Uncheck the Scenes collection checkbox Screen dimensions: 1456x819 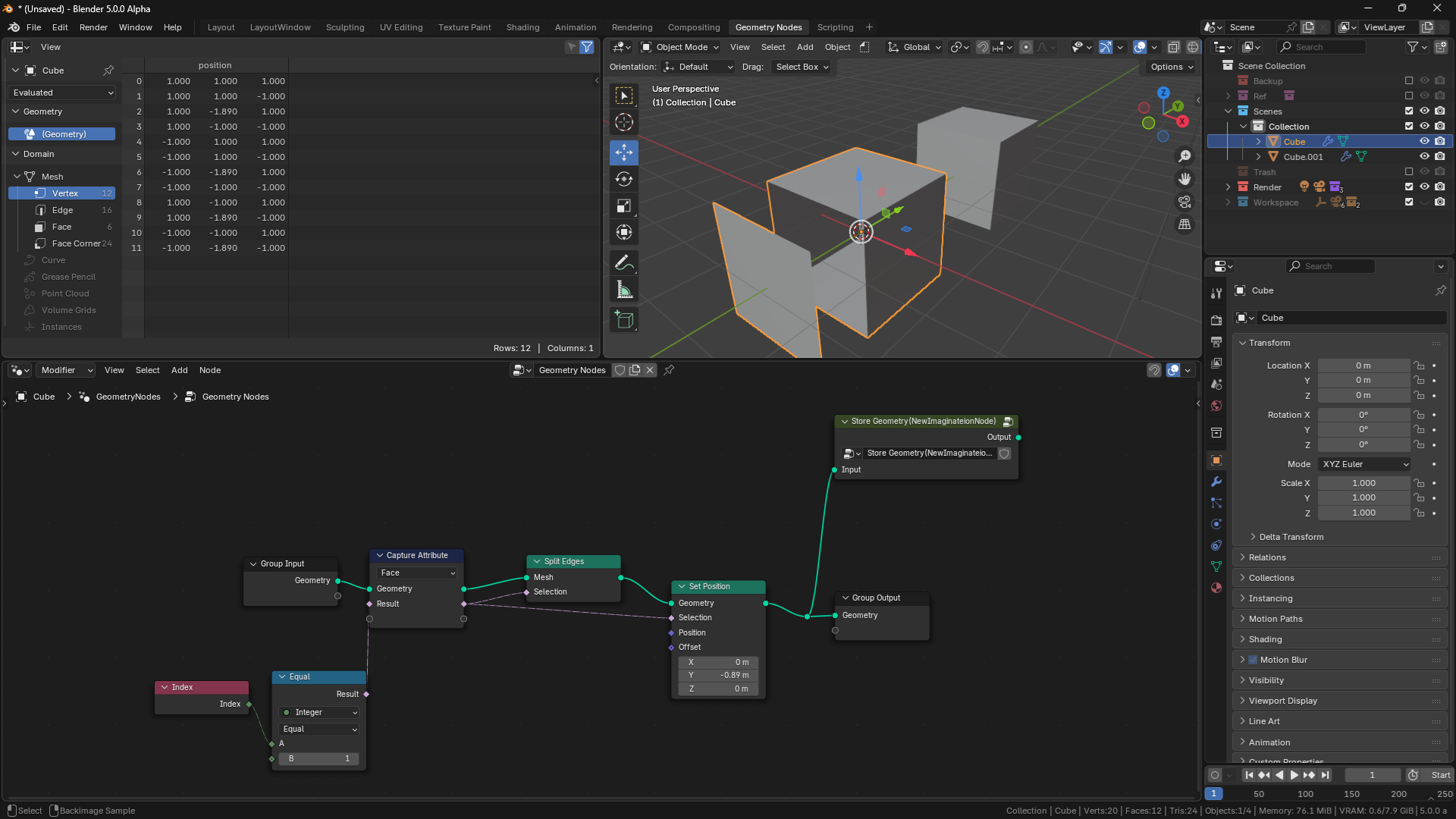pyautogui.click(x=1409, y=111)
